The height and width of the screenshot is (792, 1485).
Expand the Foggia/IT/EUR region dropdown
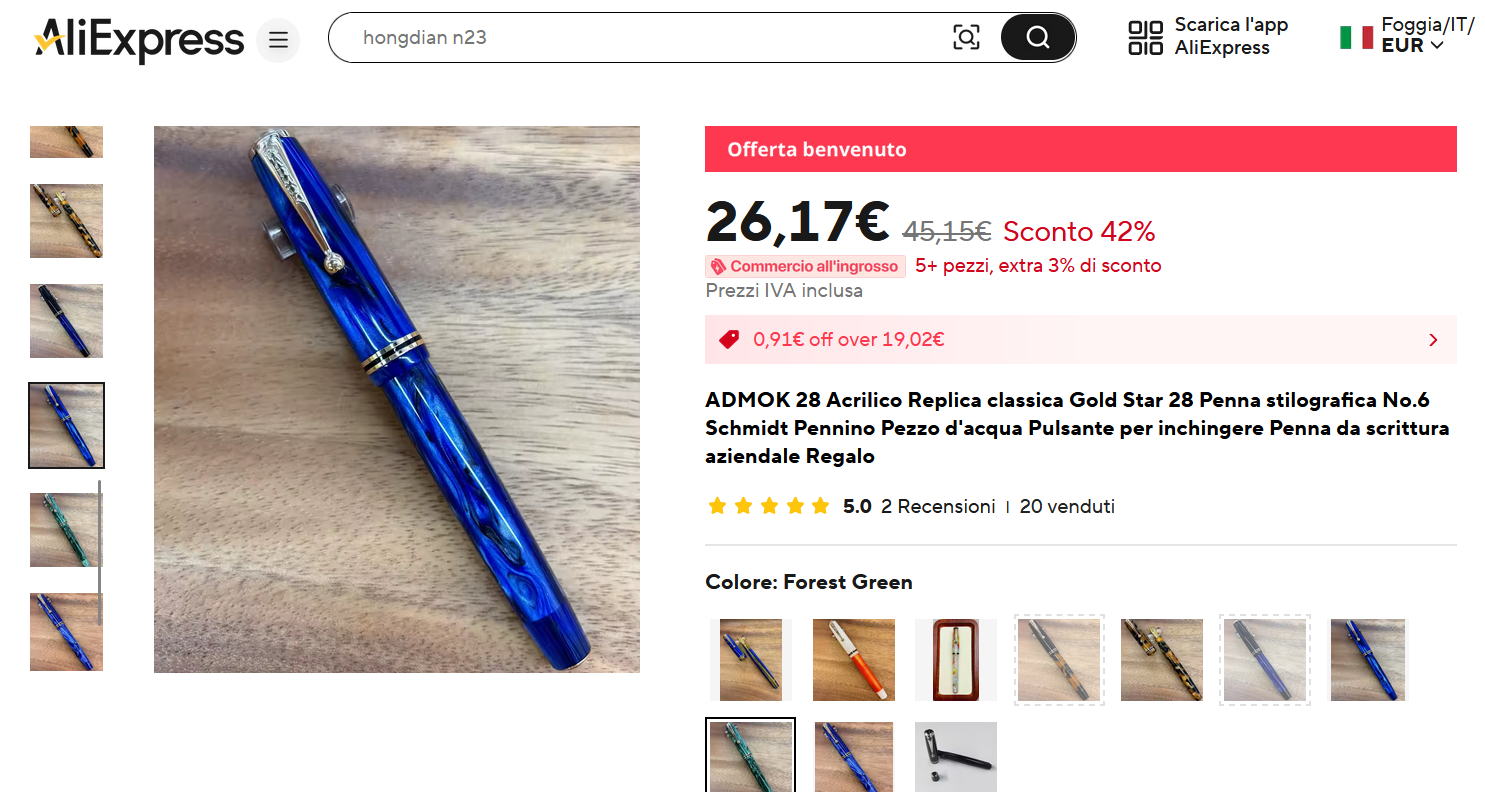1427,35
